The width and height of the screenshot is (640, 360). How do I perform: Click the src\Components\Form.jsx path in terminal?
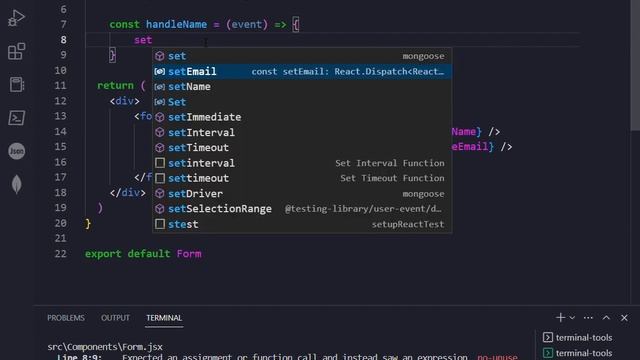point(105,347)
